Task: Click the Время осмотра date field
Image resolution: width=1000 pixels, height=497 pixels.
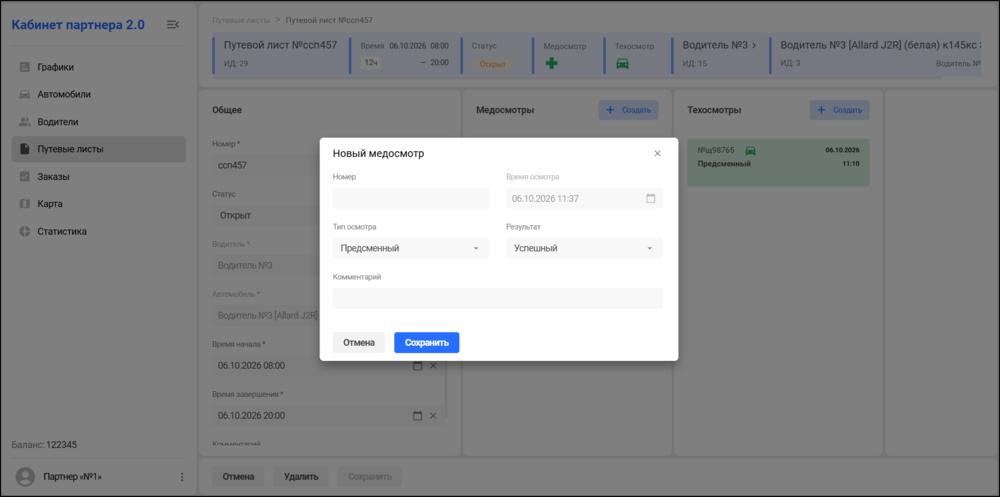Action: (x=584, y=198)
